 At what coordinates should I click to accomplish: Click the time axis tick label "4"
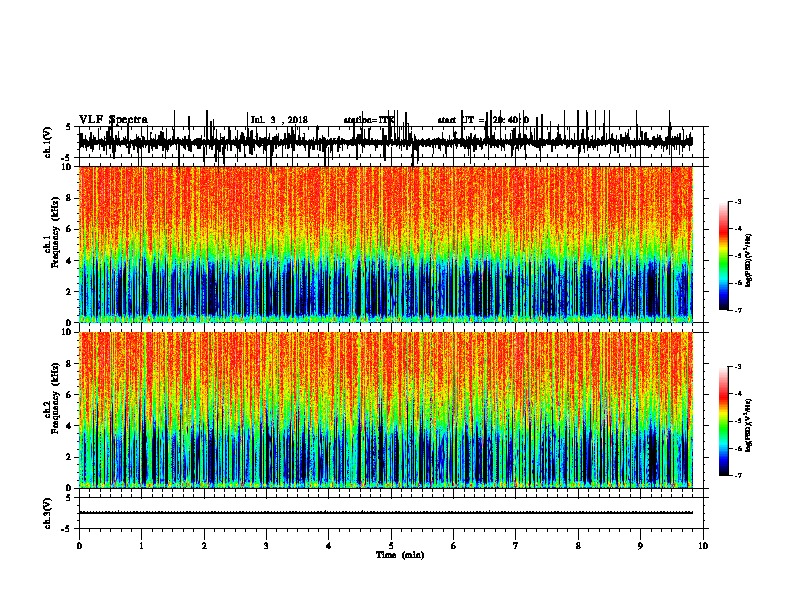point(329,546)
